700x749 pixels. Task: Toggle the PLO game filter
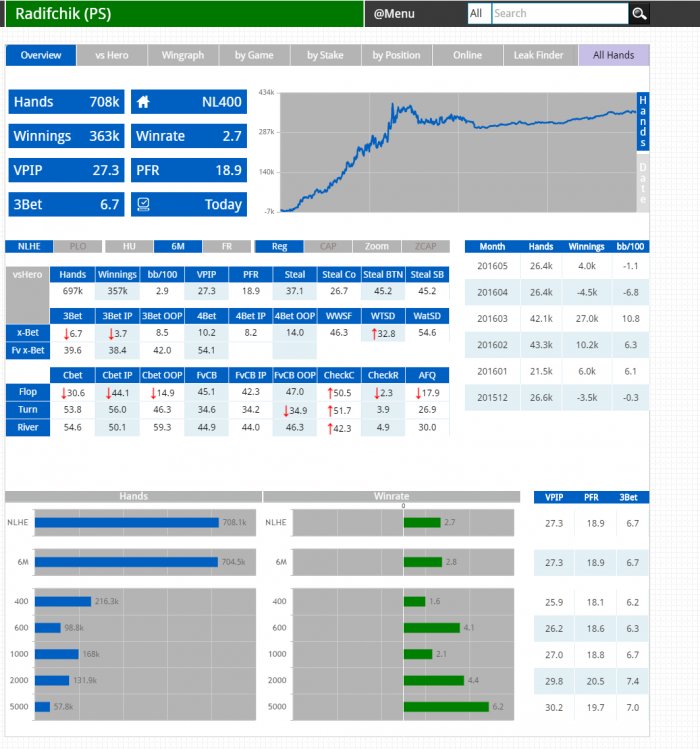(78, 246)
